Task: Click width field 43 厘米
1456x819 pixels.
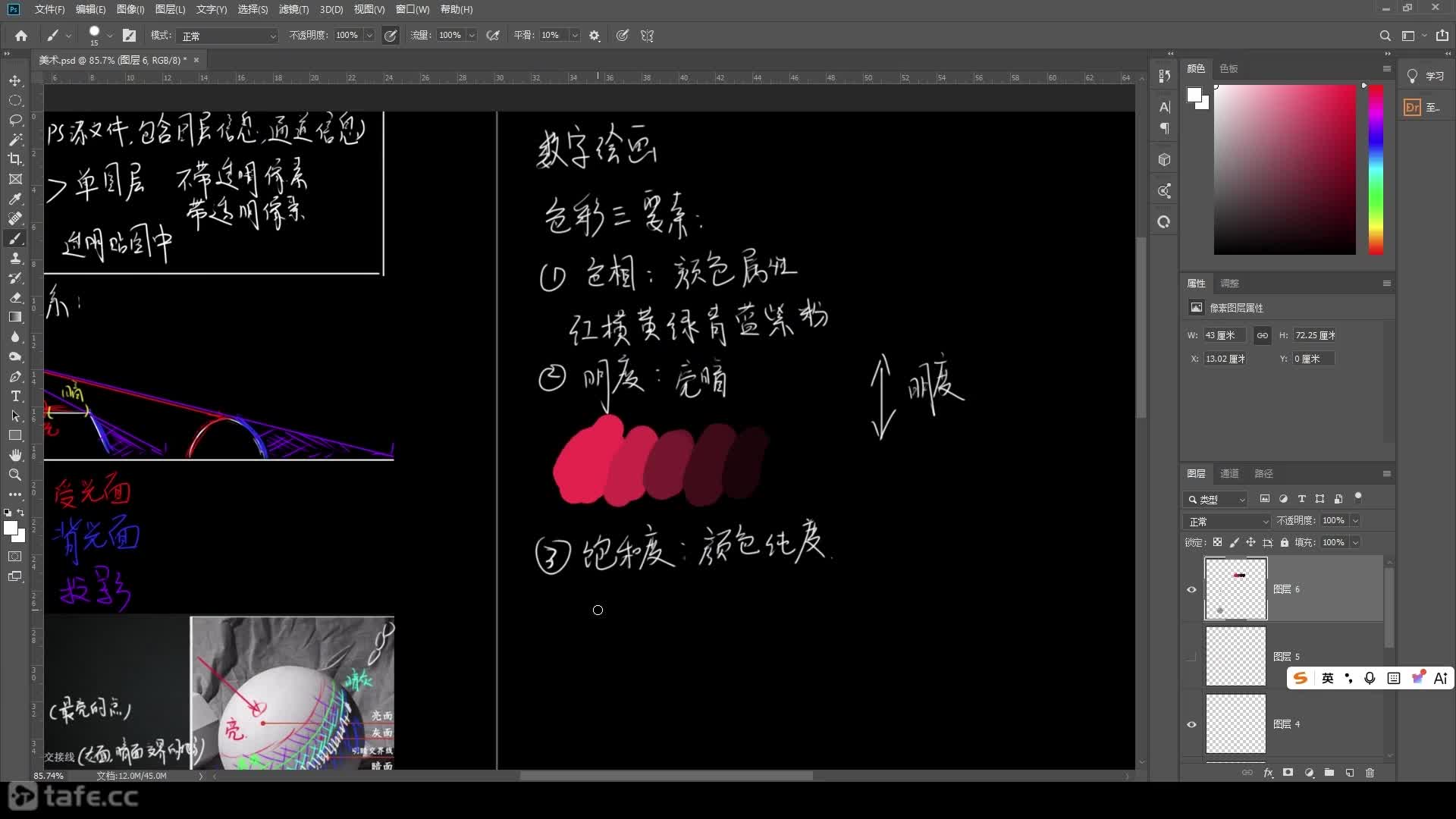Action: tap(1224, 335)
